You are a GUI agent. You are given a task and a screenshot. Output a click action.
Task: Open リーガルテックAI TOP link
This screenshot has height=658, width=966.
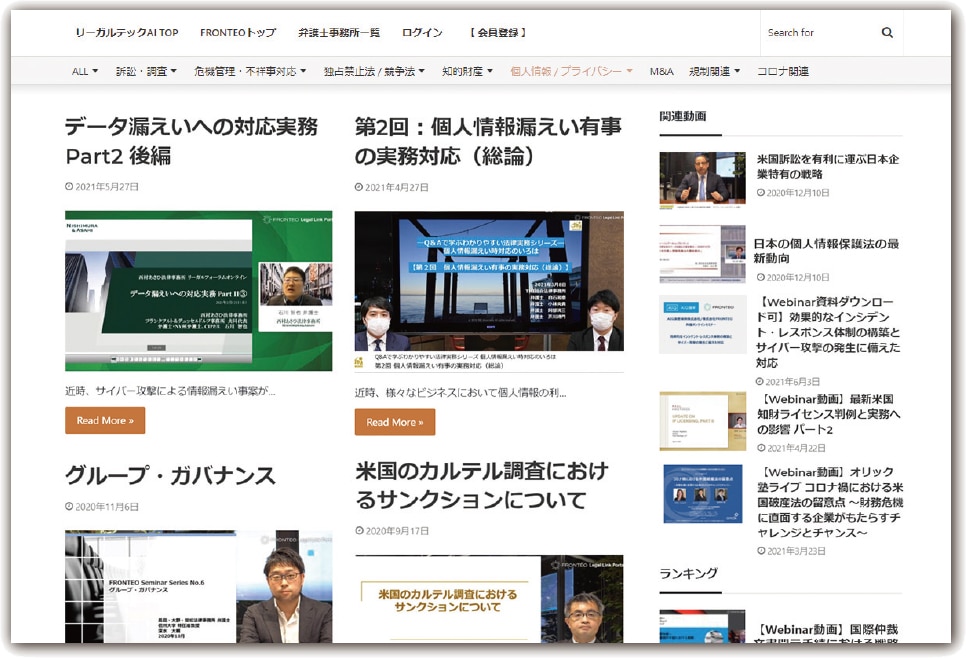point(127,33)
